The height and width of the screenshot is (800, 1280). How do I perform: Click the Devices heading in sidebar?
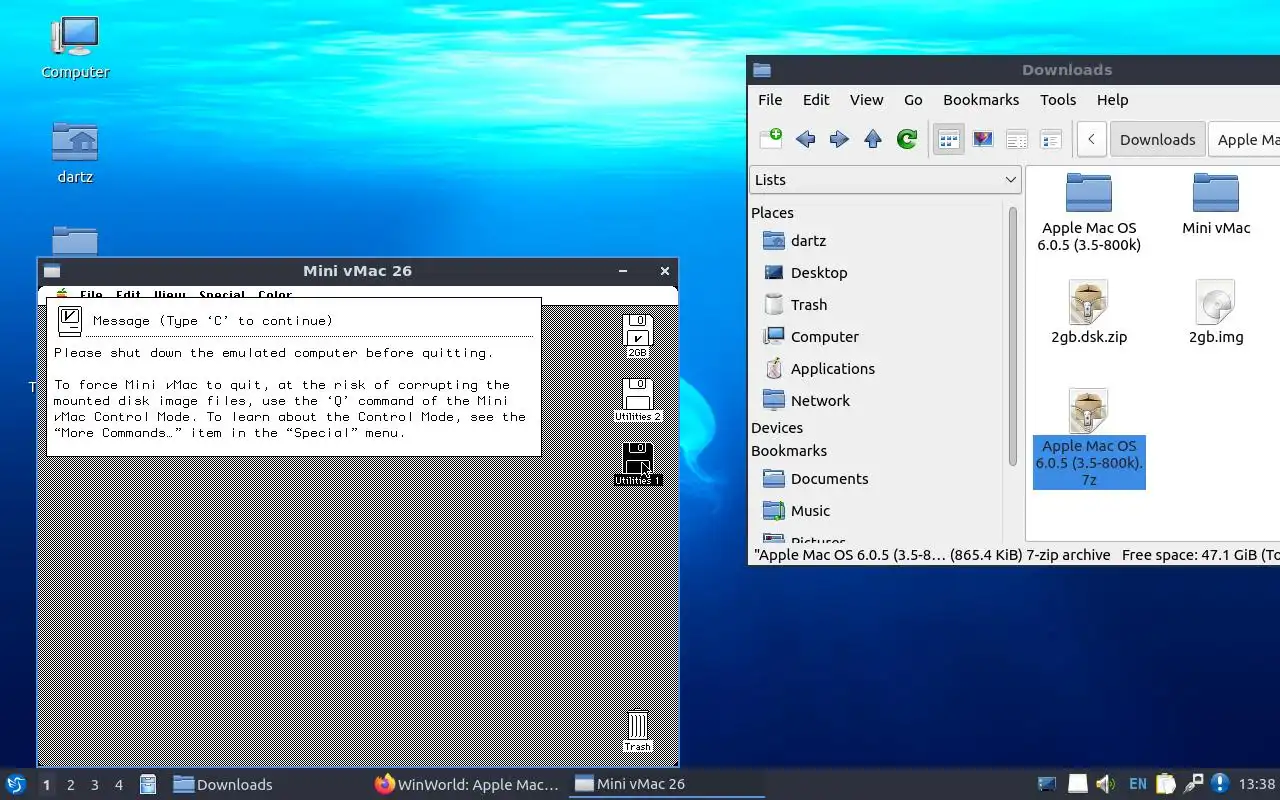[x=777, y=427]
